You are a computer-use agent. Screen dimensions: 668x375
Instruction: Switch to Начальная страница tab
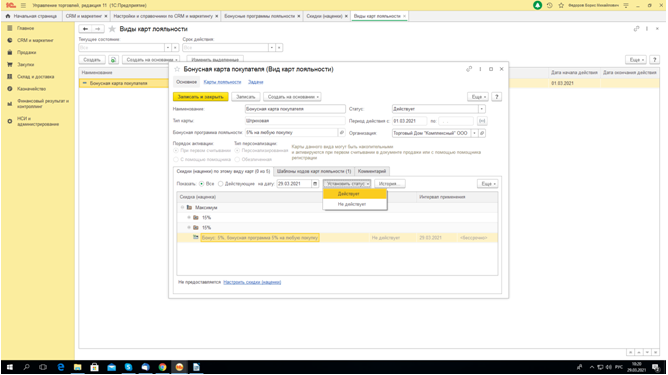(x=31, y=16)
